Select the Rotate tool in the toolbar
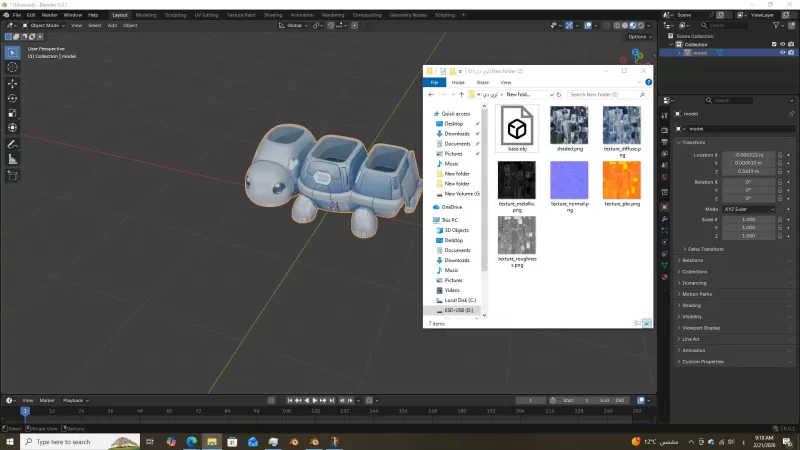 12,98
